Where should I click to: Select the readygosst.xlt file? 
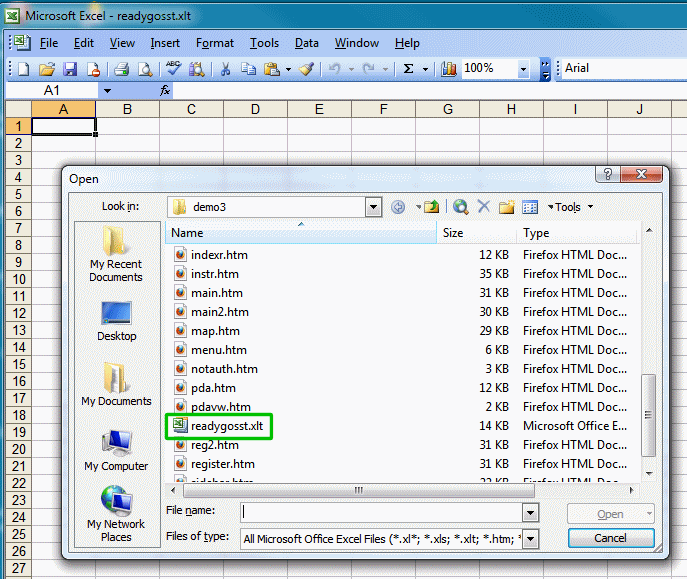pos(219,426)
